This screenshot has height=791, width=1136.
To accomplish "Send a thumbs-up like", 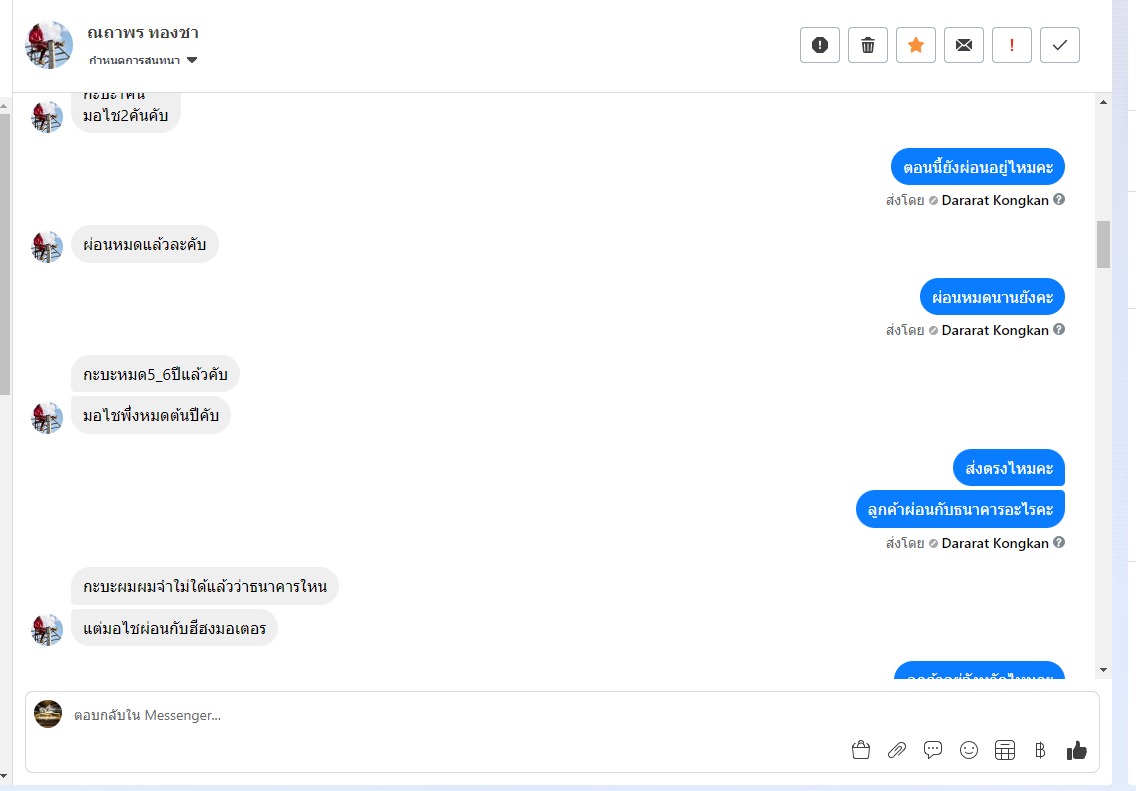I will click(x=1077, y=750).
